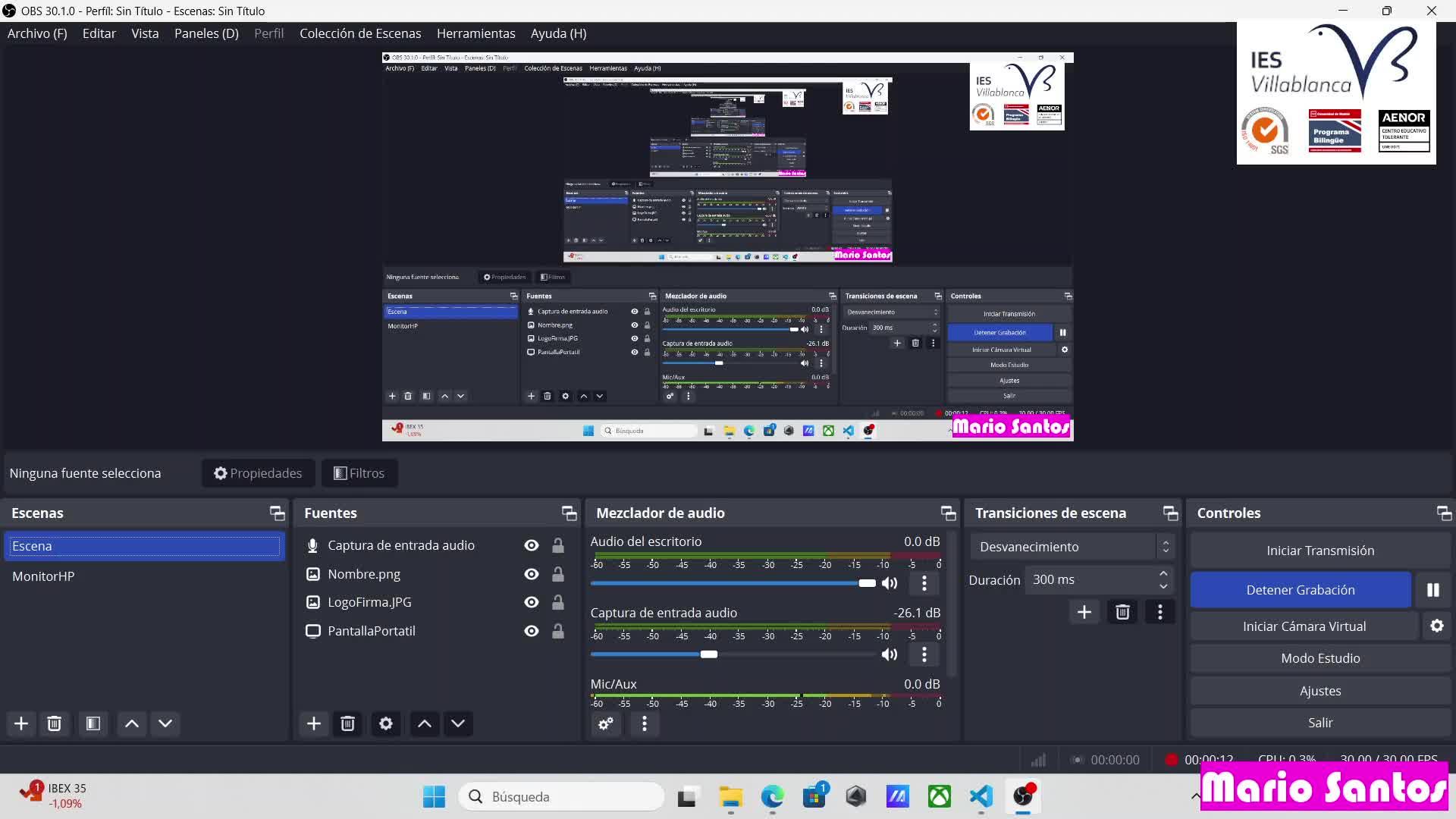
Task: Open scene filters icon in Escenas toolbar
Action: coord(93,723)
